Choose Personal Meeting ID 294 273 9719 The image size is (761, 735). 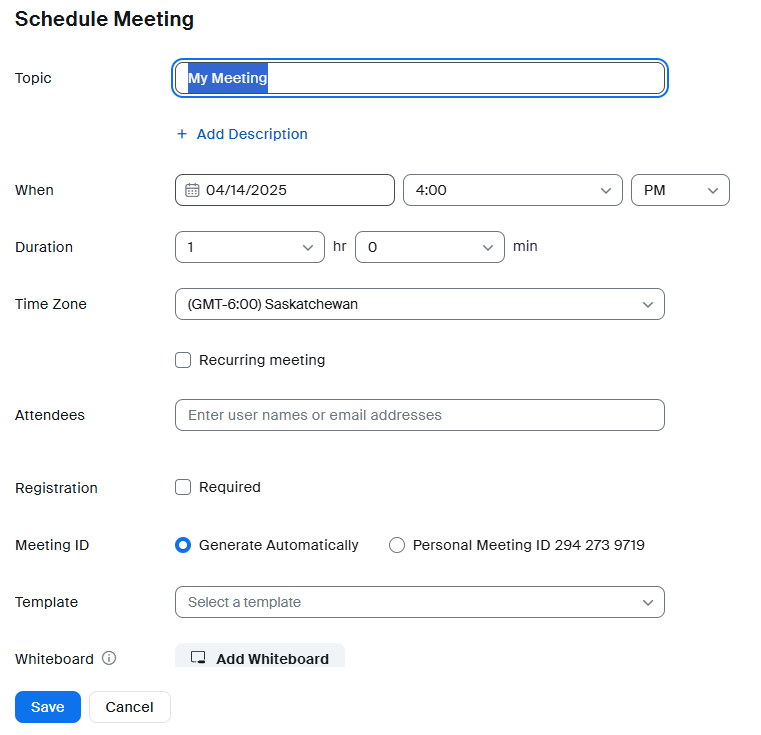point(397,545)
